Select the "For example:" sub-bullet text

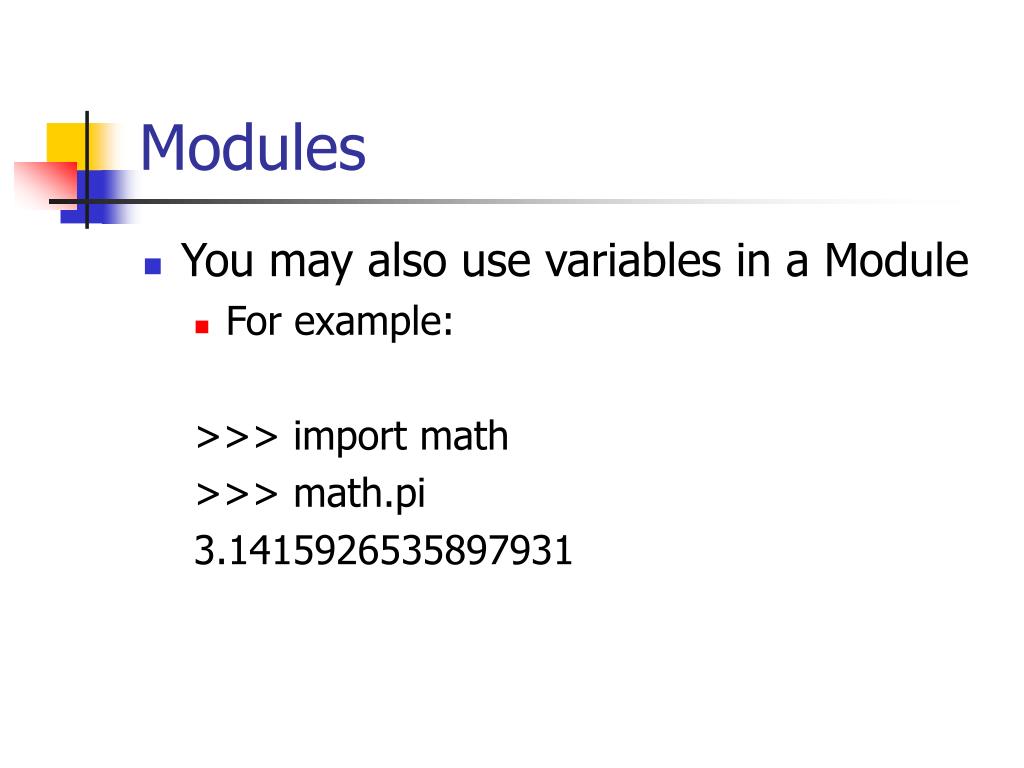pyautogui.click(x=340, y=322)
